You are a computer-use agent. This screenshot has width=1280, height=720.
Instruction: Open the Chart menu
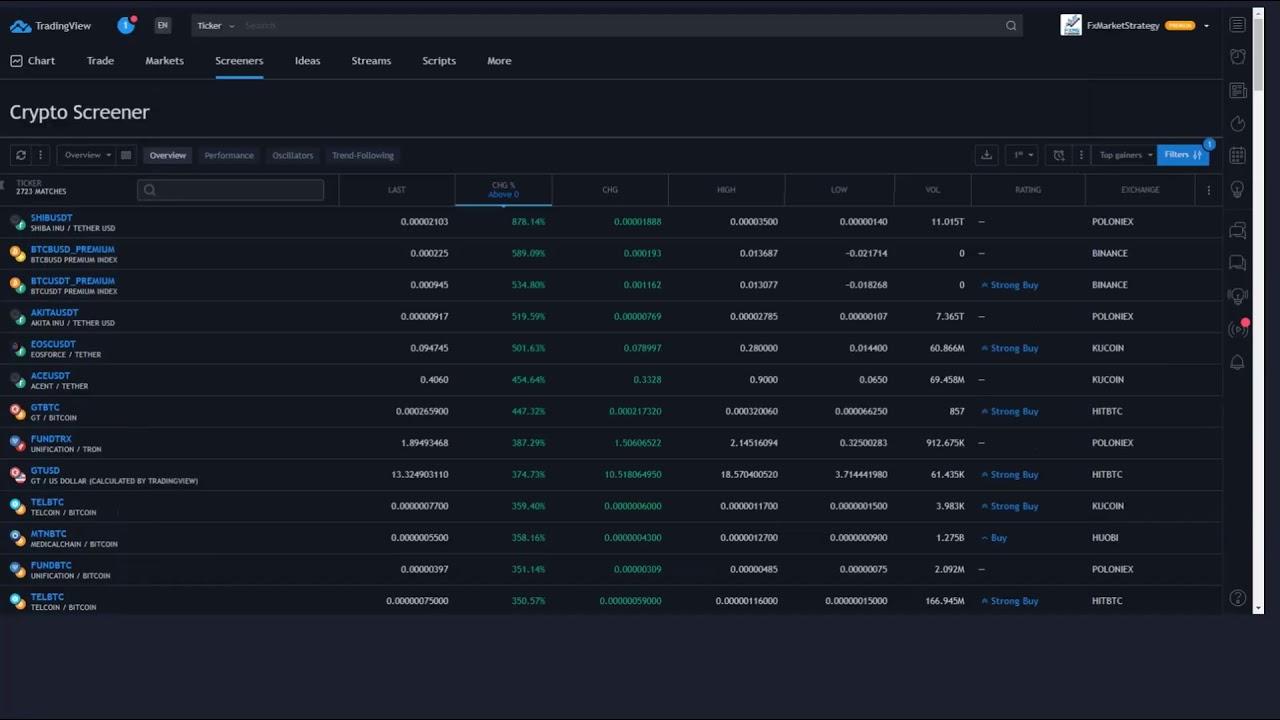33,61
